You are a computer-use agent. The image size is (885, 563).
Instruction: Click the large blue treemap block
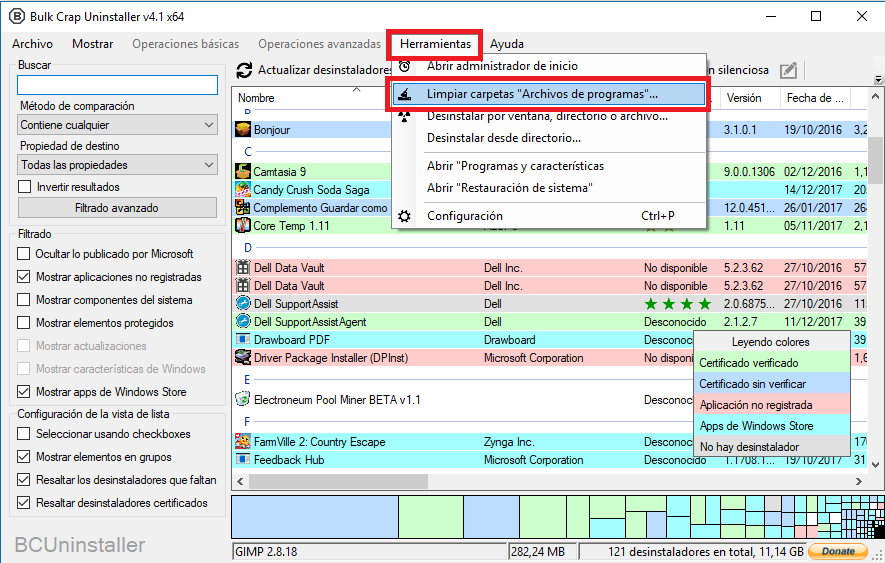tap(315, 517)
